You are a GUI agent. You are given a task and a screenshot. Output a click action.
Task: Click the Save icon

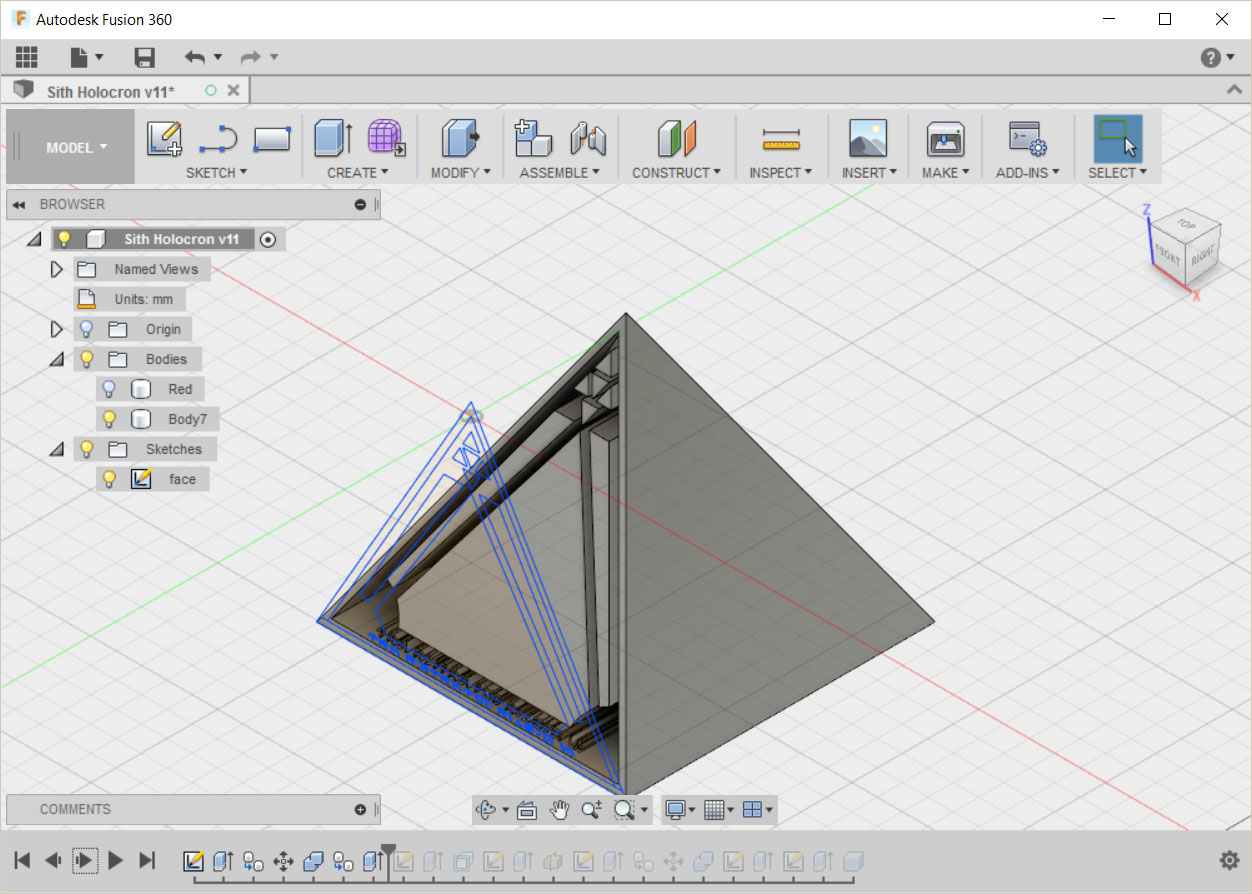tap(145, 57)
